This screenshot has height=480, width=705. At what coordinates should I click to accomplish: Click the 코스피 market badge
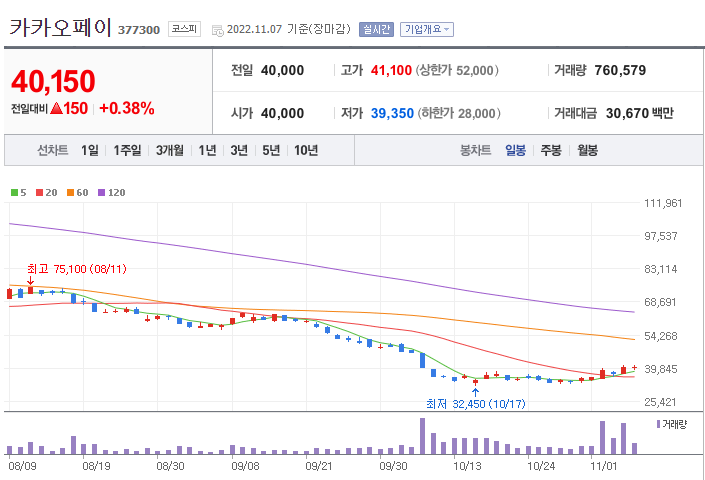(184, 29)
